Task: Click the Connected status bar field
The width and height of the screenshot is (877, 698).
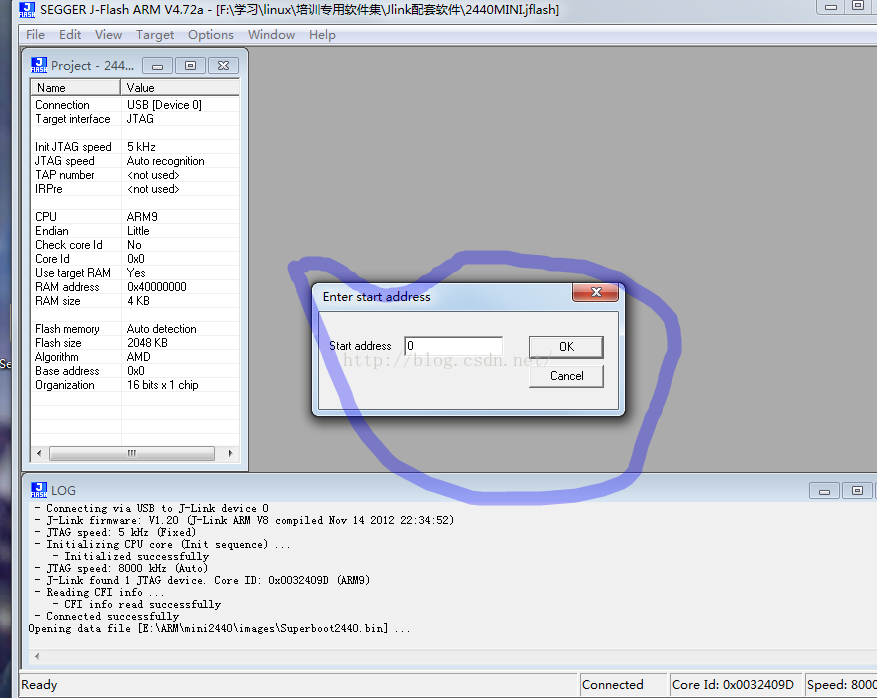Action: 623,685
